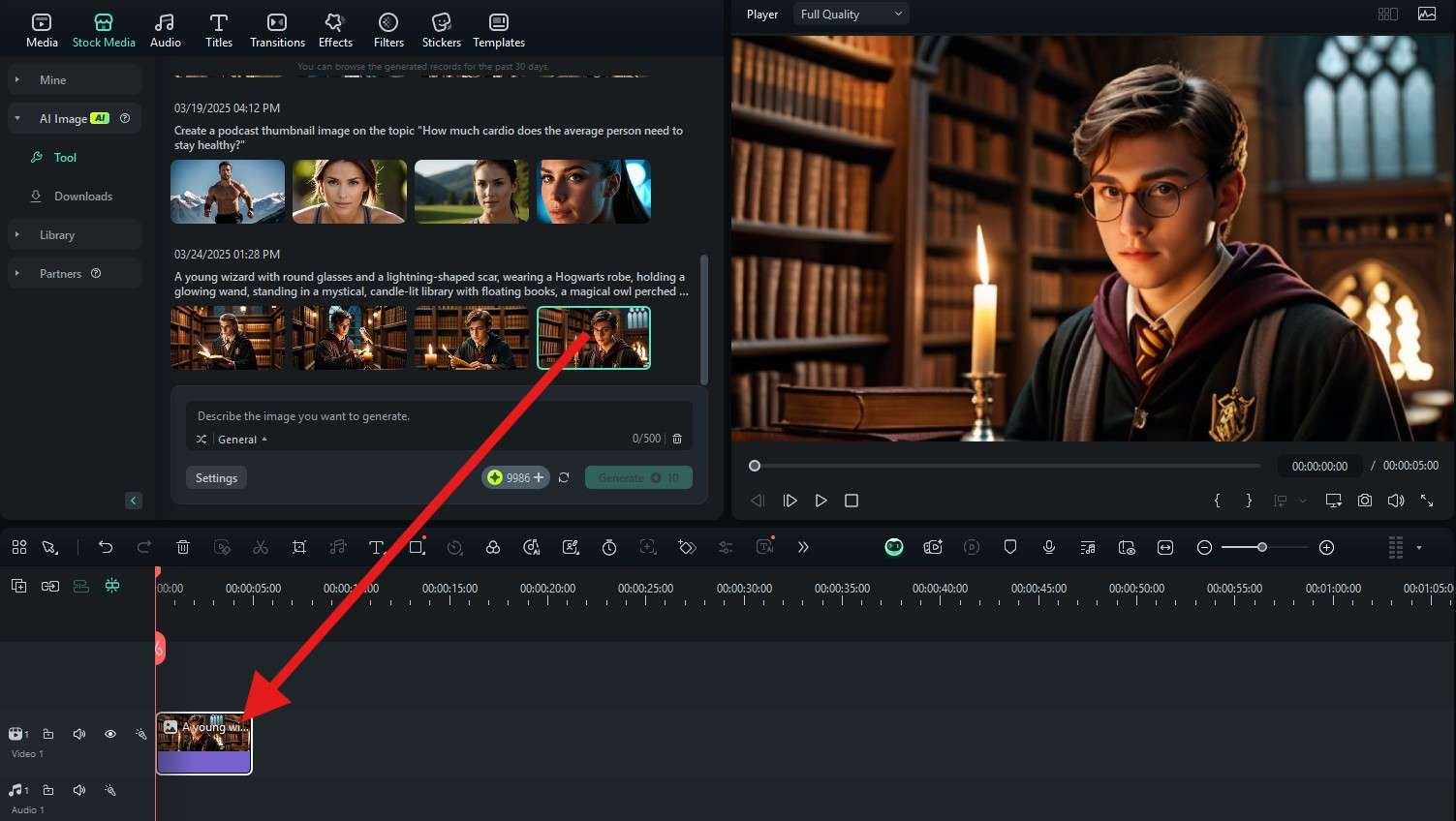Open the Titles tab
Viewport: 1456px width, 821px height.
pyautogui.click(x=219, y=30)
